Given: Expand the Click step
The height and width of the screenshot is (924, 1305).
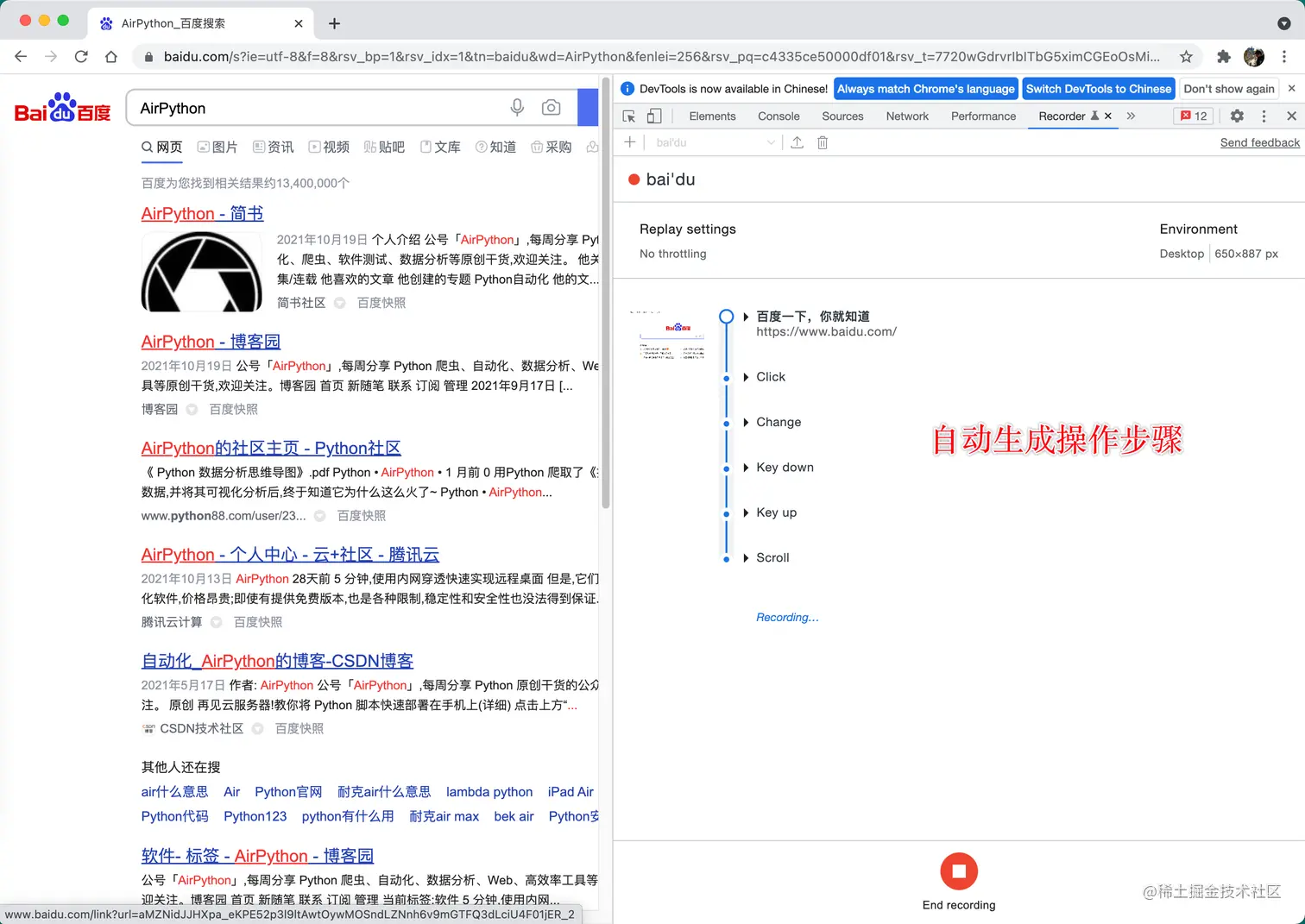Looking at the screenshot, I should [x=746, y=377].
